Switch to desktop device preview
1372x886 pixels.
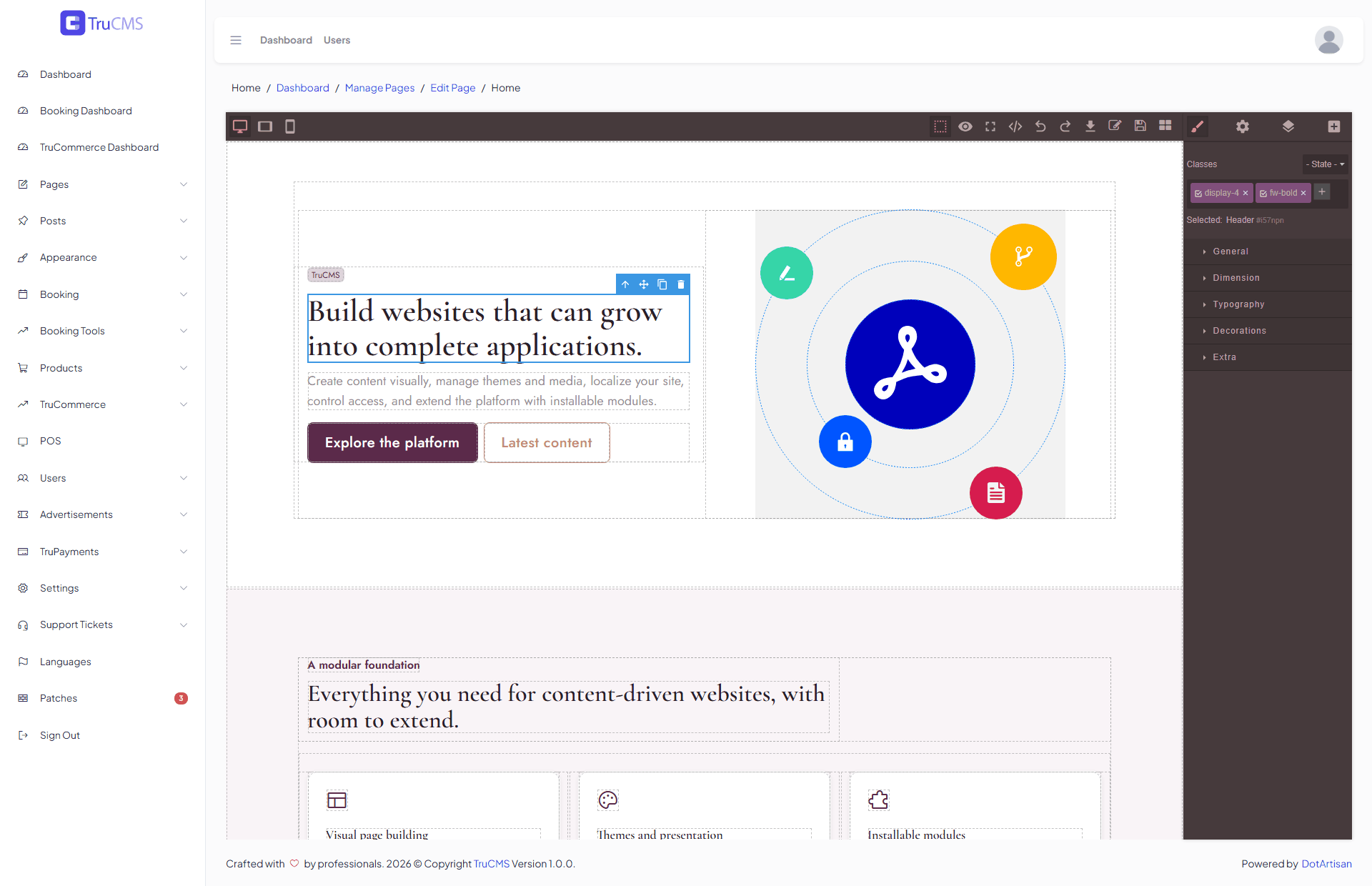click(x=240, y=126)
